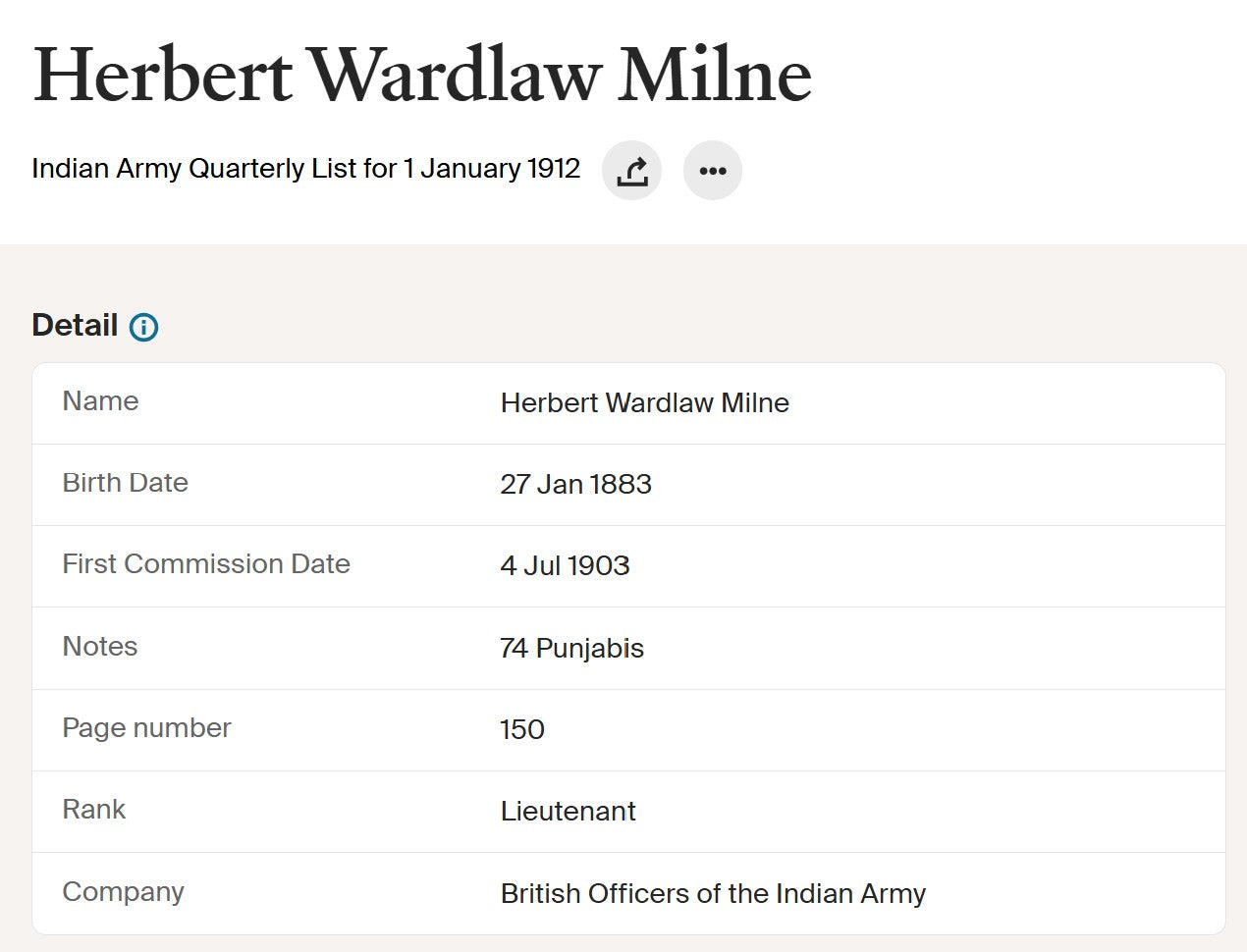The height and width of the screenshot is (952, 1247).
Task: Select the Birth Date value 27 Jan 1883
Action: [575, 484]
